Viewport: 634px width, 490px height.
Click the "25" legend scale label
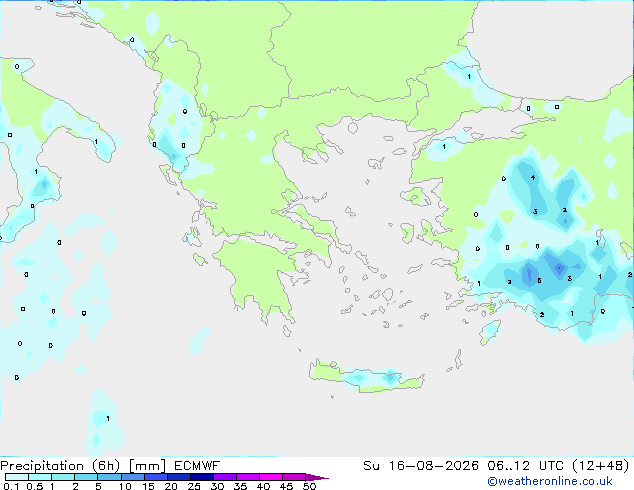194,486
